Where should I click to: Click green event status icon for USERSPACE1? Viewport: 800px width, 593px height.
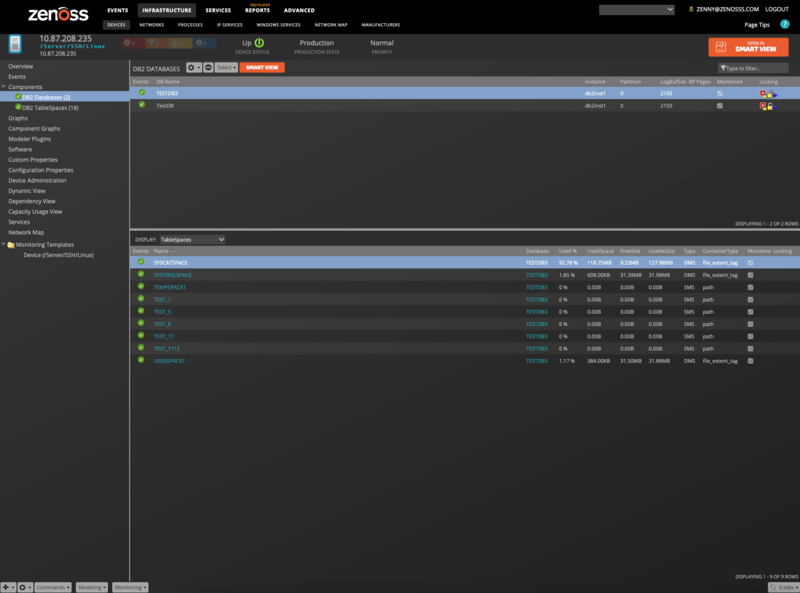click(x=141, y=360)
